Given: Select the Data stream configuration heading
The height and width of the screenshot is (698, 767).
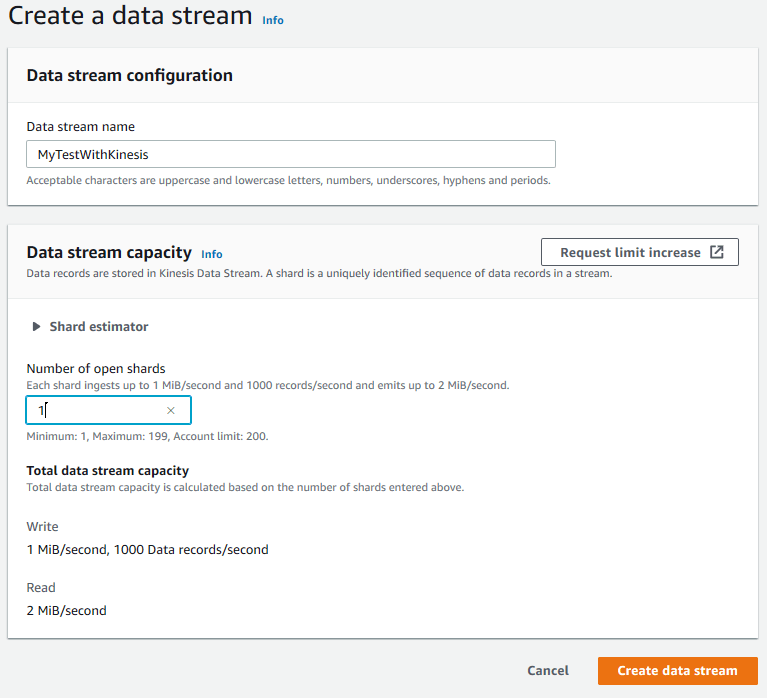Looking at the screenshot, I should 129,75.
